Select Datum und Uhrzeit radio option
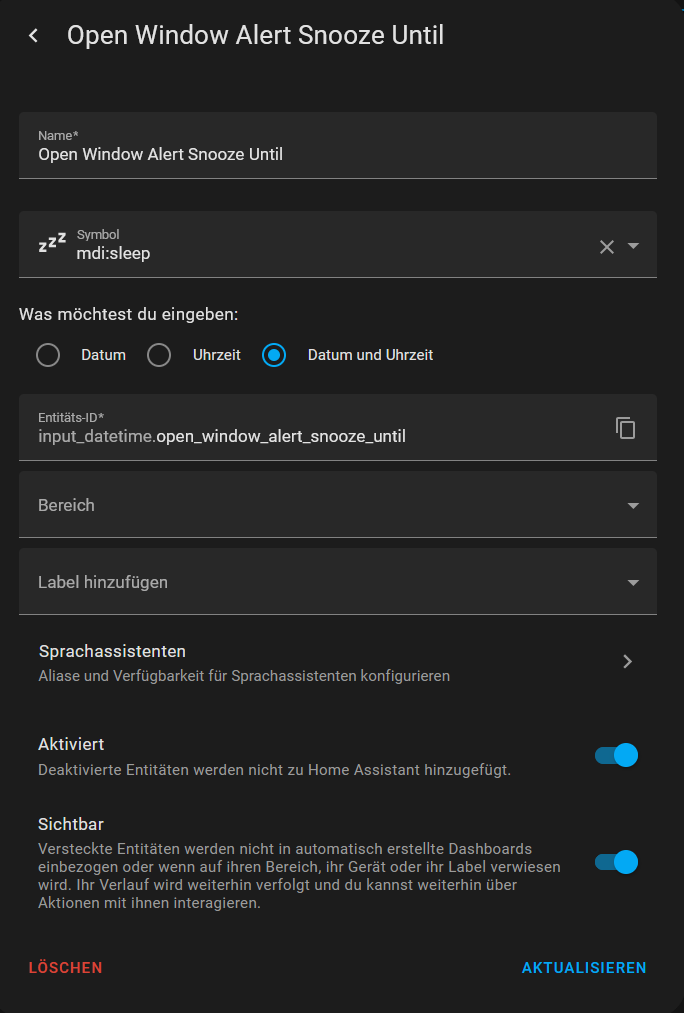 point(274,355)
